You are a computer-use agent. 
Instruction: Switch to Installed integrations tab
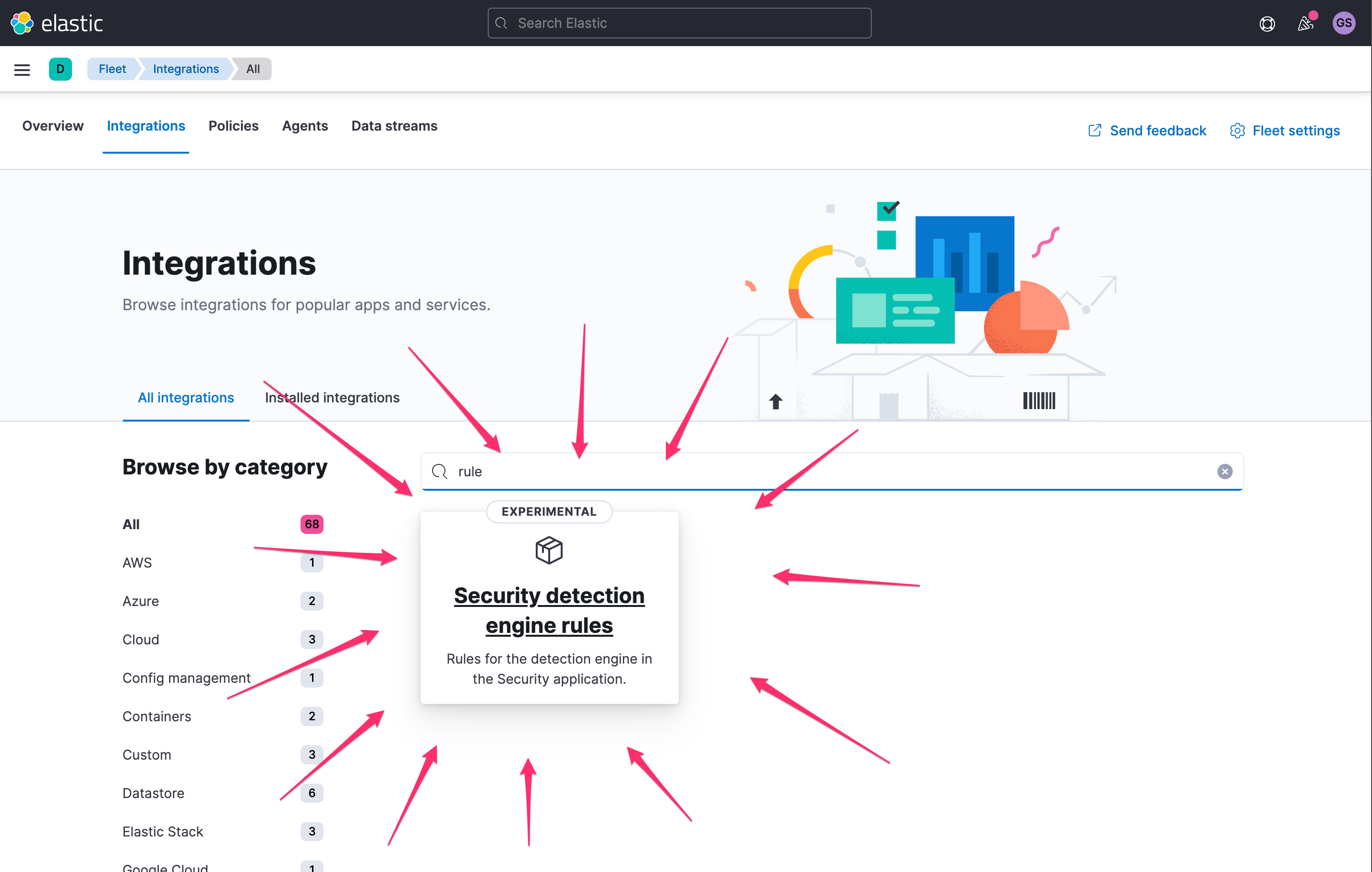332,397
